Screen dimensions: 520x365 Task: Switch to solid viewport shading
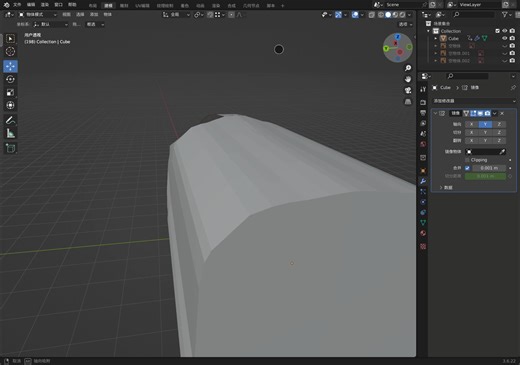click(388, 15)
